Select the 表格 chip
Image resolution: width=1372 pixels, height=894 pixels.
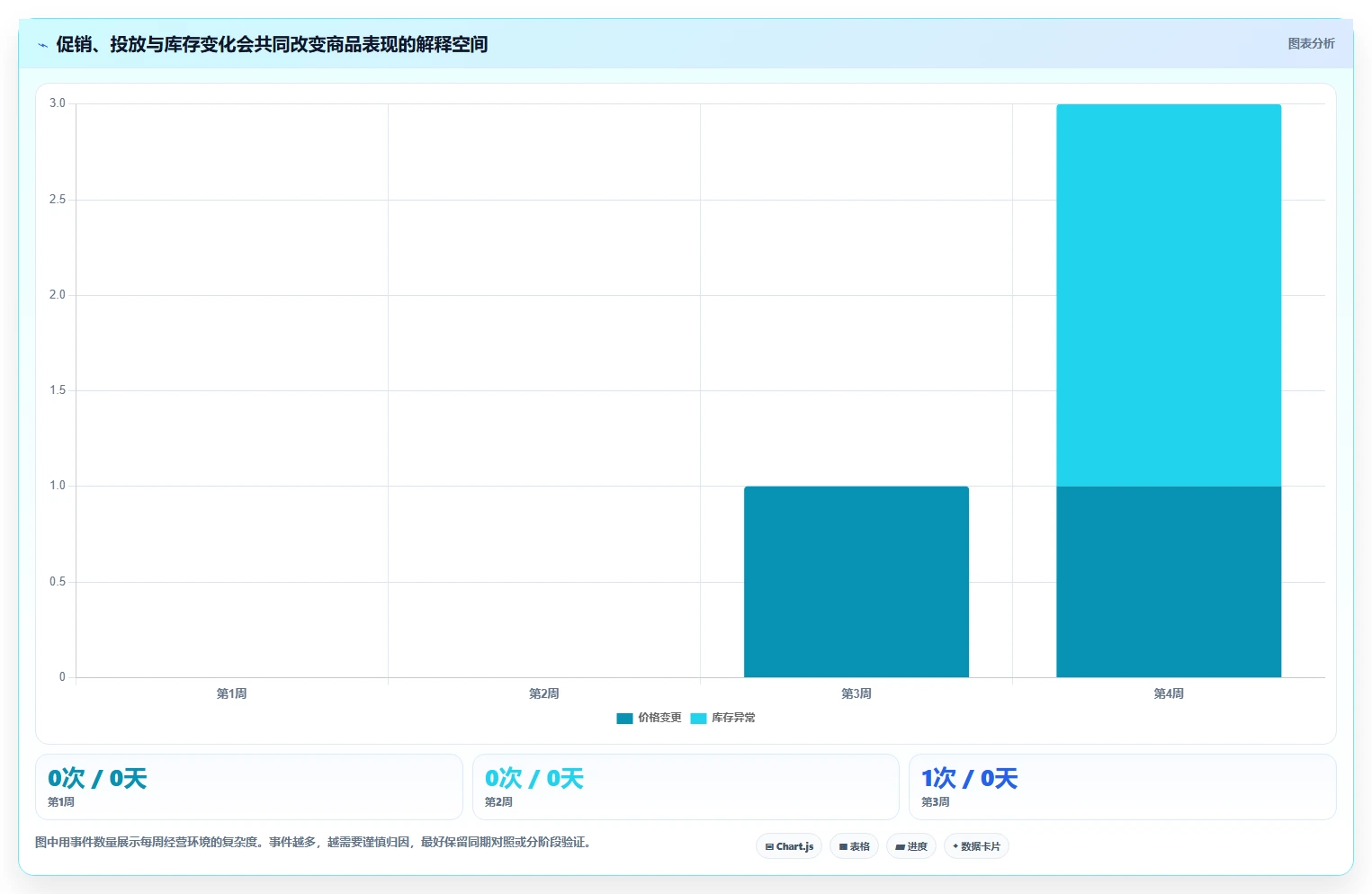[854, 846]
